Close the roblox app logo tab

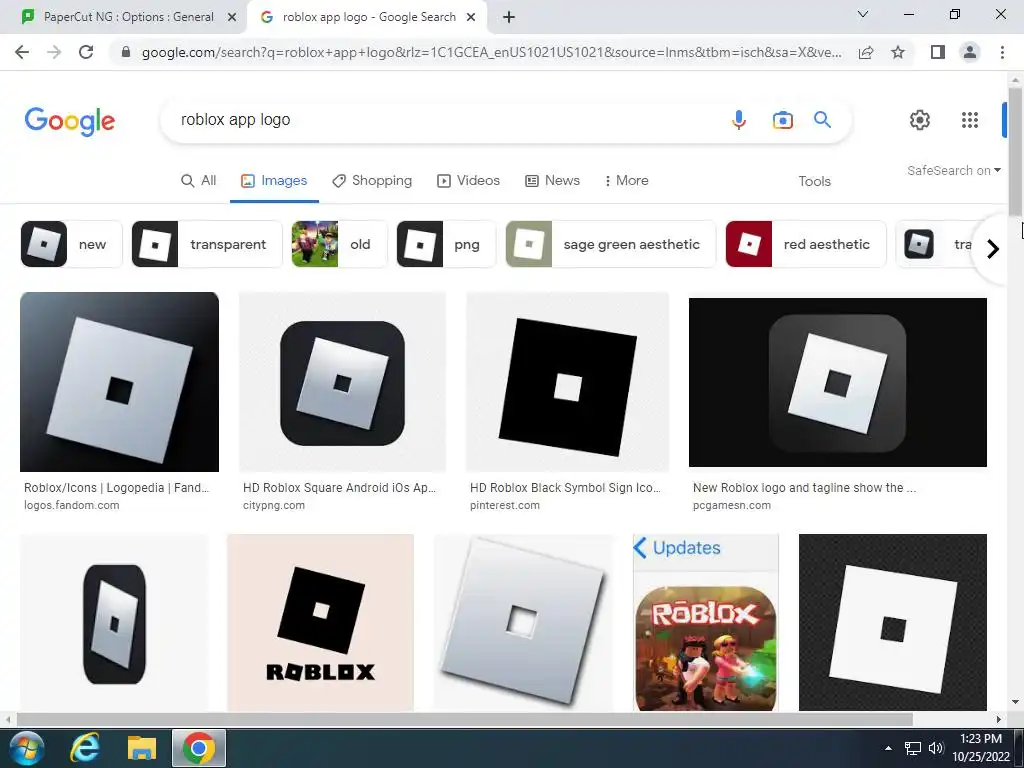471,18
